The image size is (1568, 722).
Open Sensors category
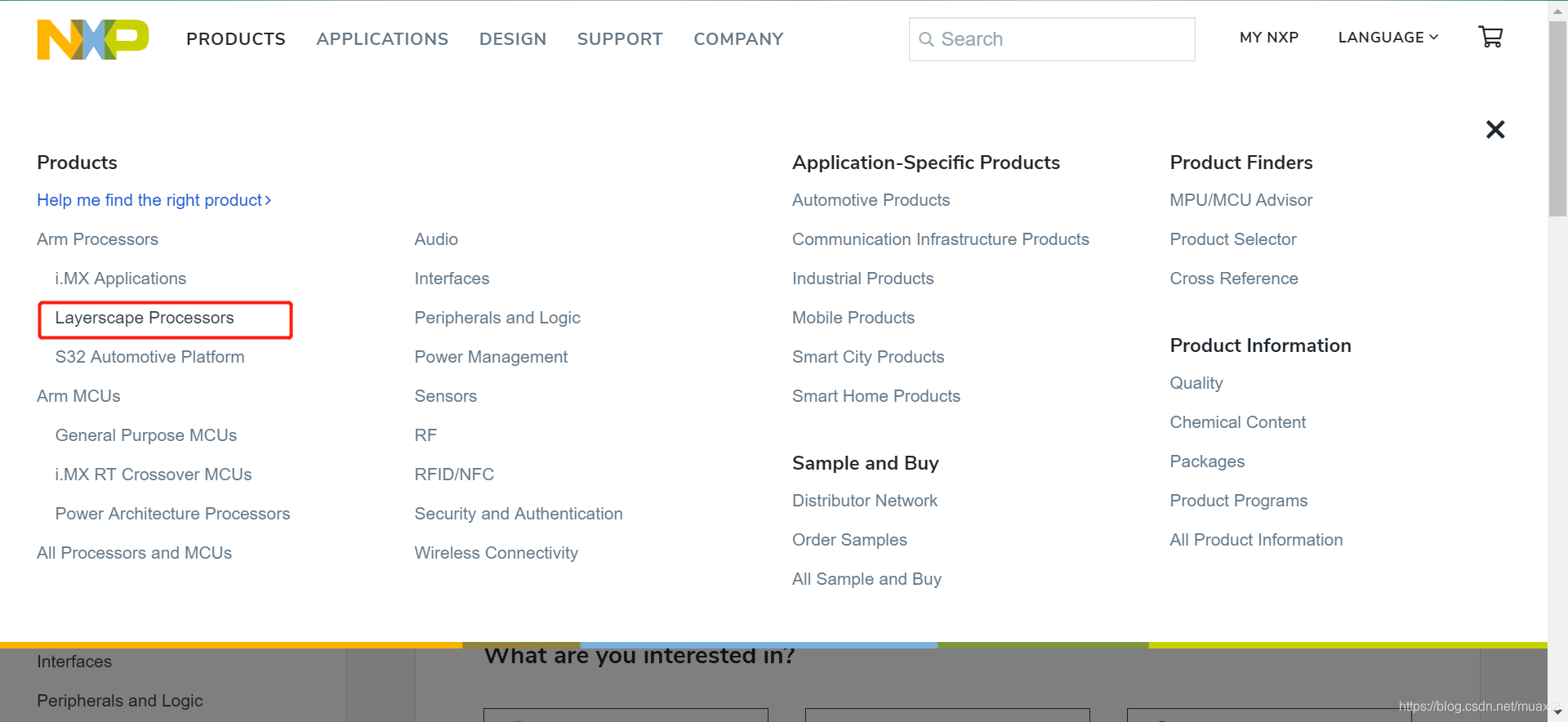point(445,396)
